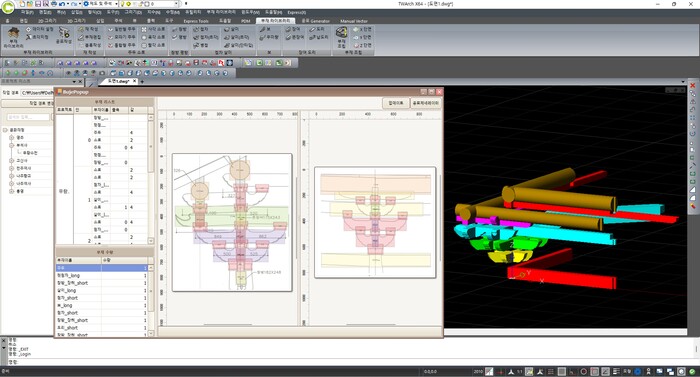Click the X 단면 section view icon
The image size is (700, 377).
[x=362, y=29]
